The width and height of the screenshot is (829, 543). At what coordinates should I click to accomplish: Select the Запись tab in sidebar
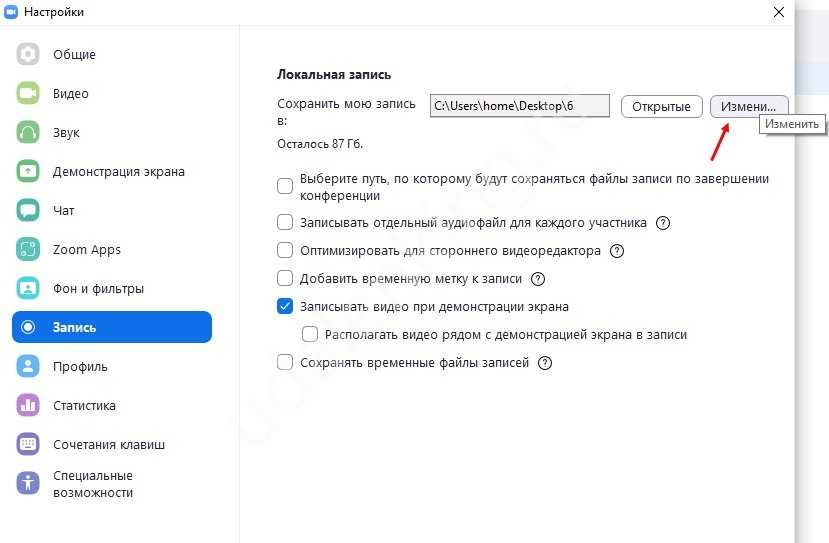[111, 327]
